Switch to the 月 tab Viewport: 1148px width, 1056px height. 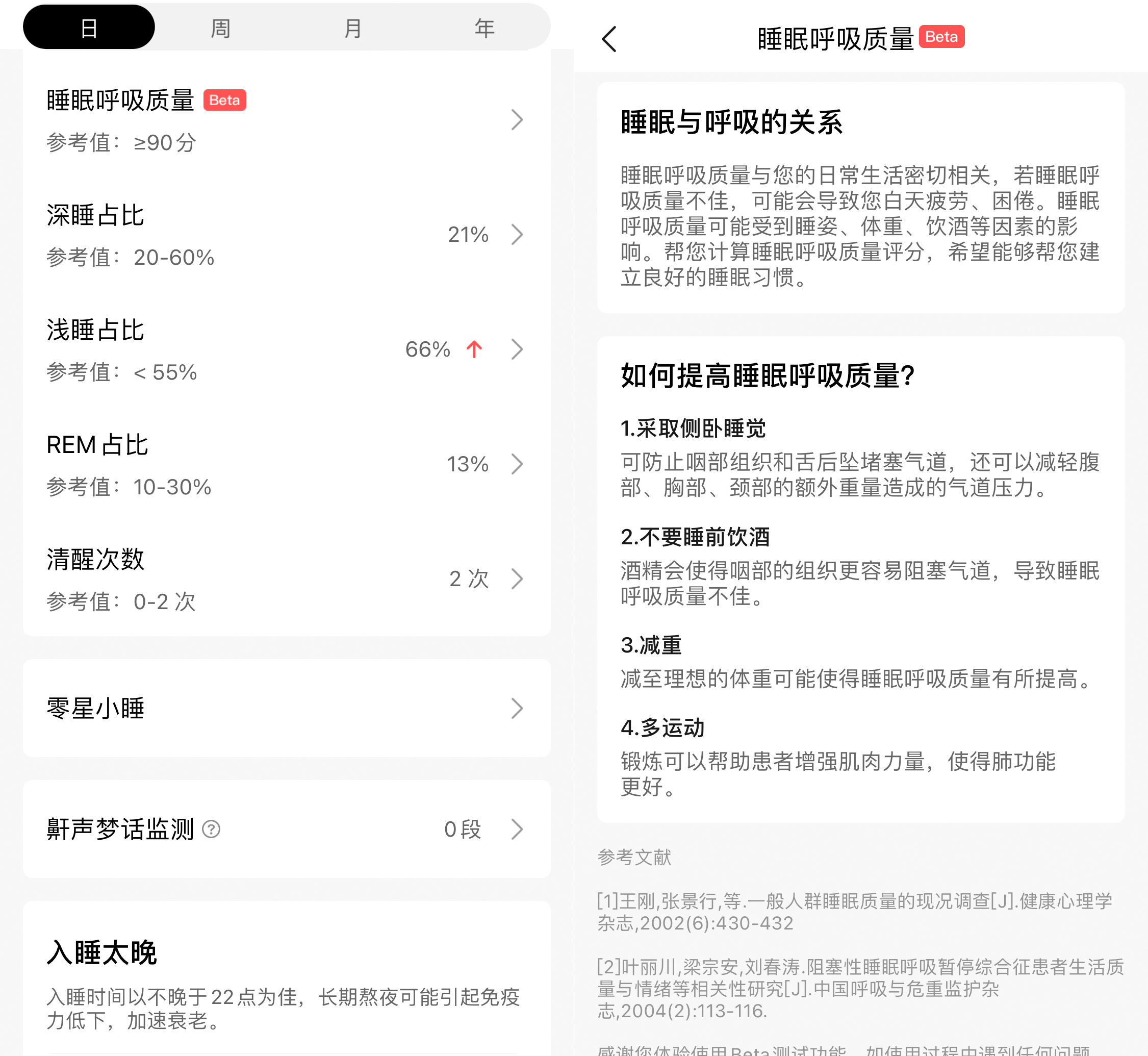(353, 27)
